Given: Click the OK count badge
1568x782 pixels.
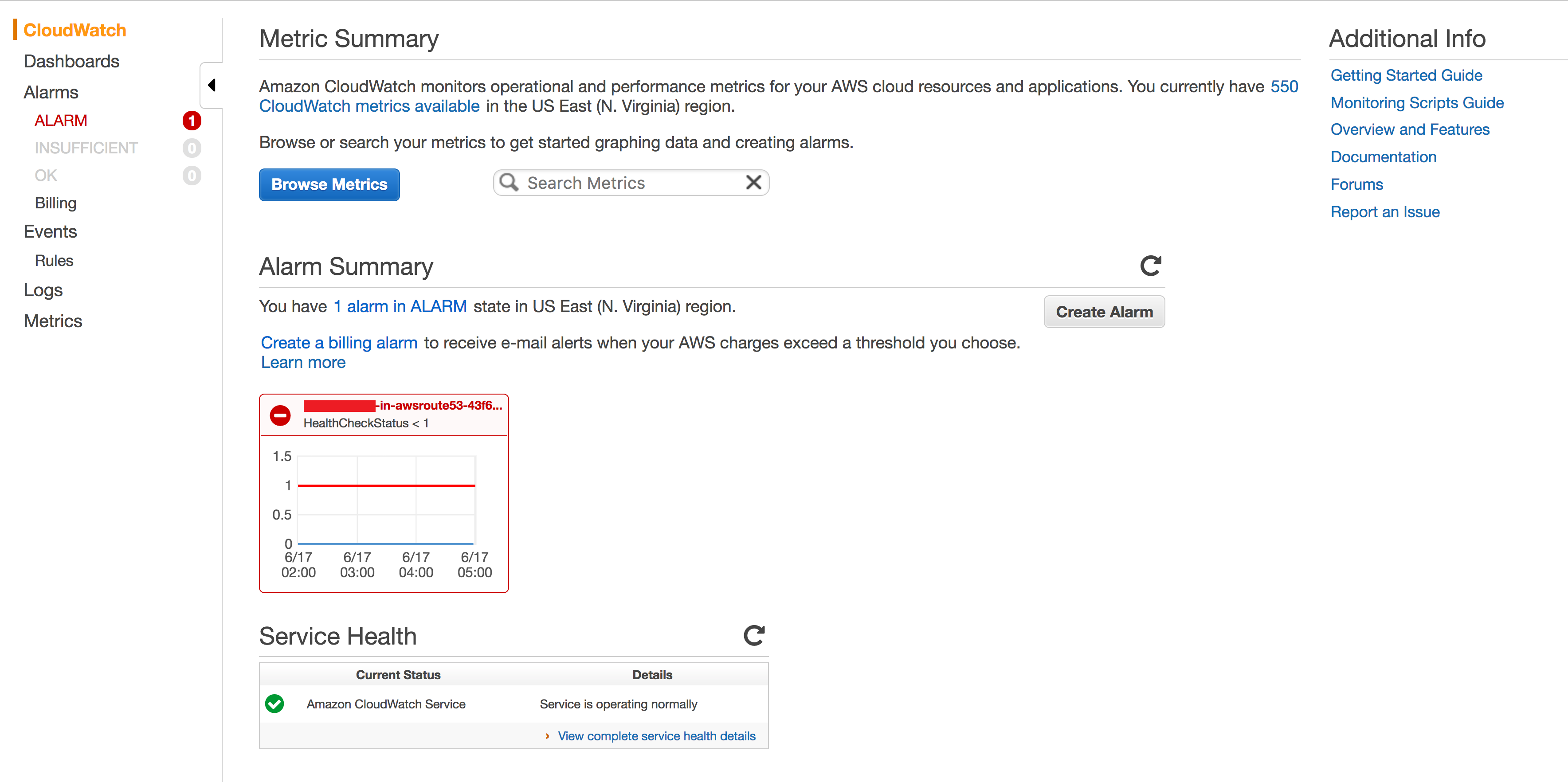Looking at the screenshot, I should click(192, 175).
